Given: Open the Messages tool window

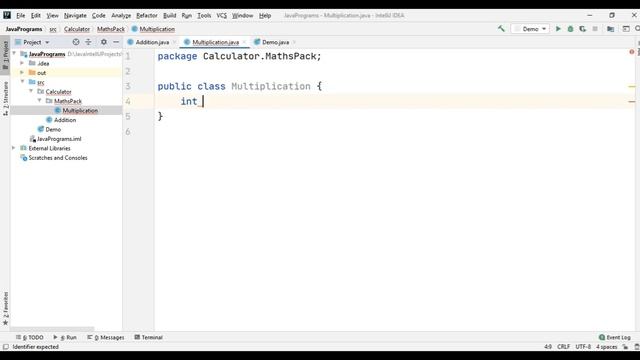Looking at the screenshot, I should click(x=106, y=337).
